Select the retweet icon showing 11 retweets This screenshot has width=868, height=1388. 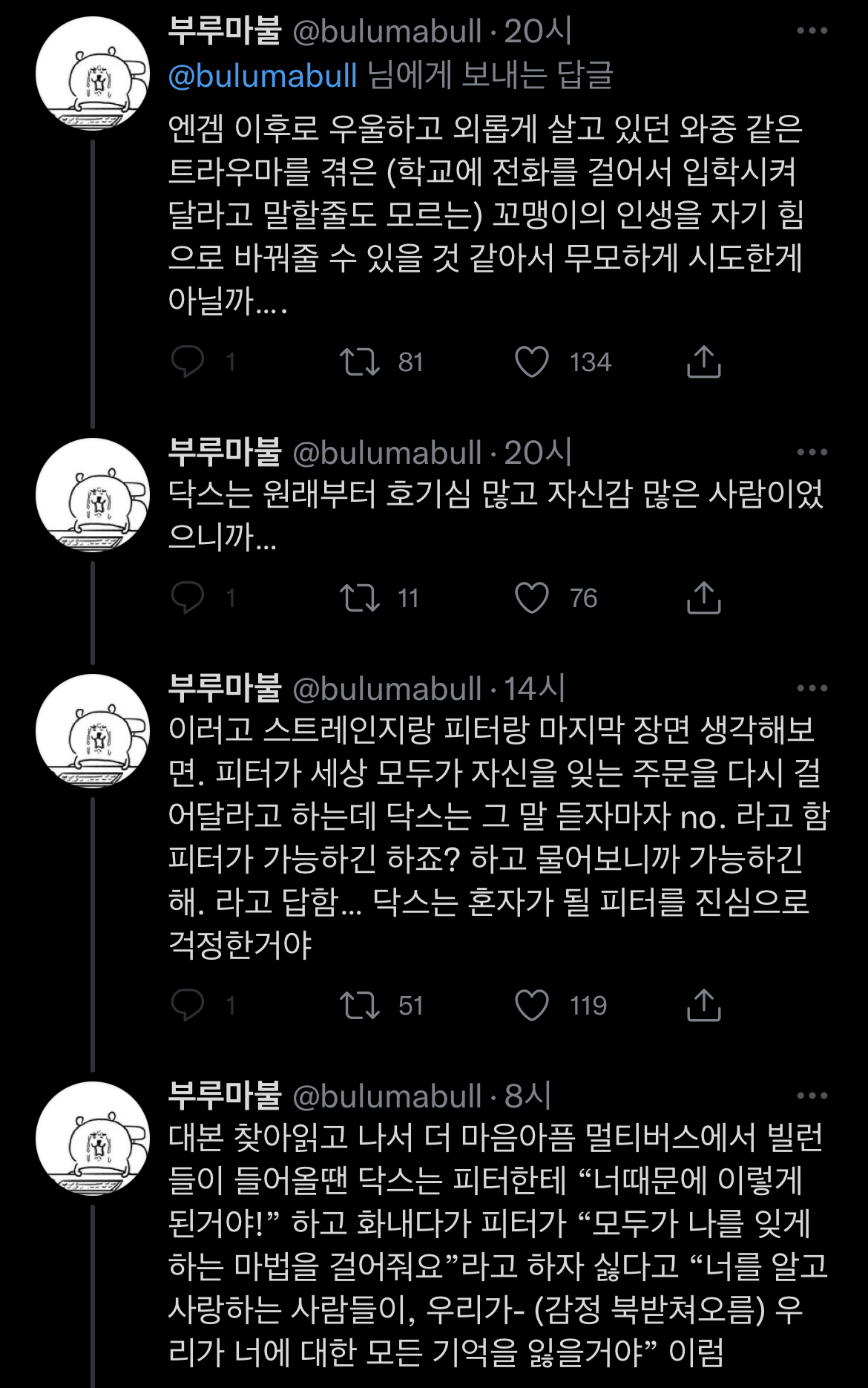point(361,597)
